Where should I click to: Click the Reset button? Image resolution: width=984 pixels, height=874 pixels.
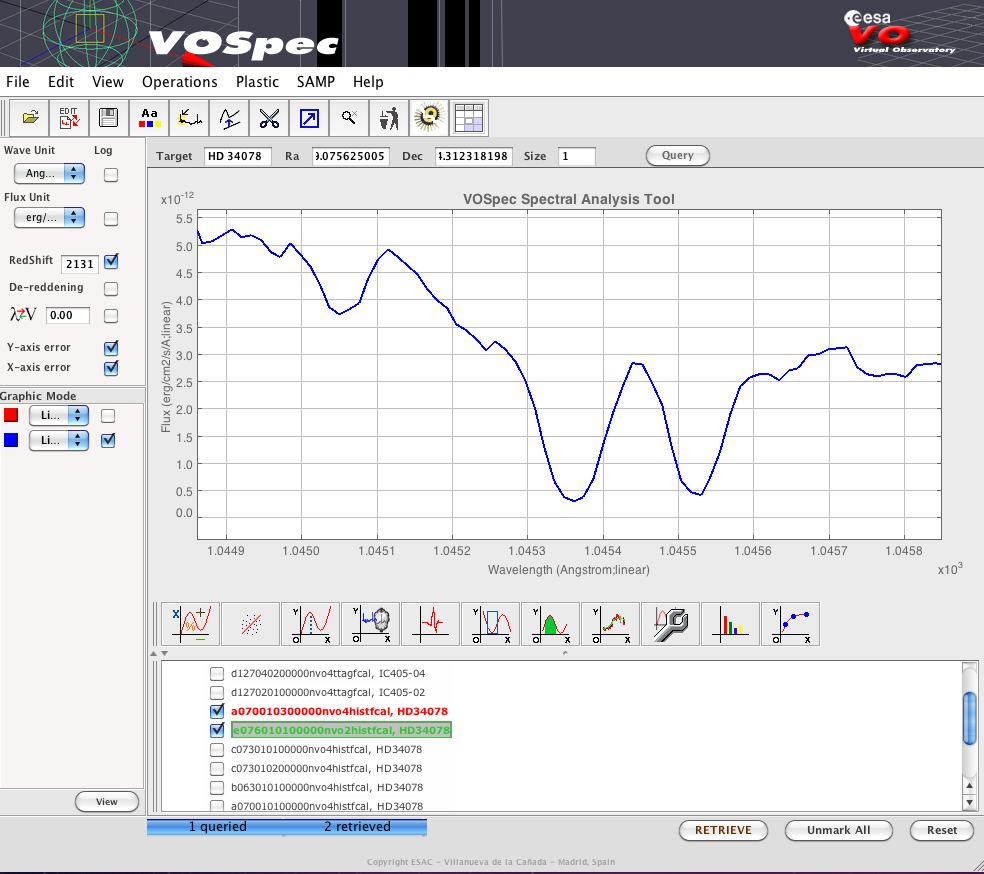click(x=942, y=830)
